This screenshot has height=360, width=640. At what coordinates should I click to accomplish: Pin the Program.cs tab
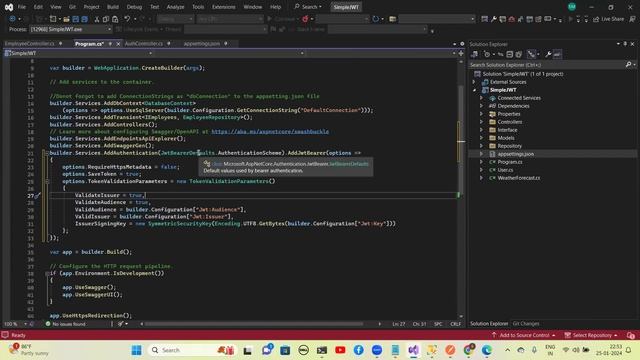[110, 44]
